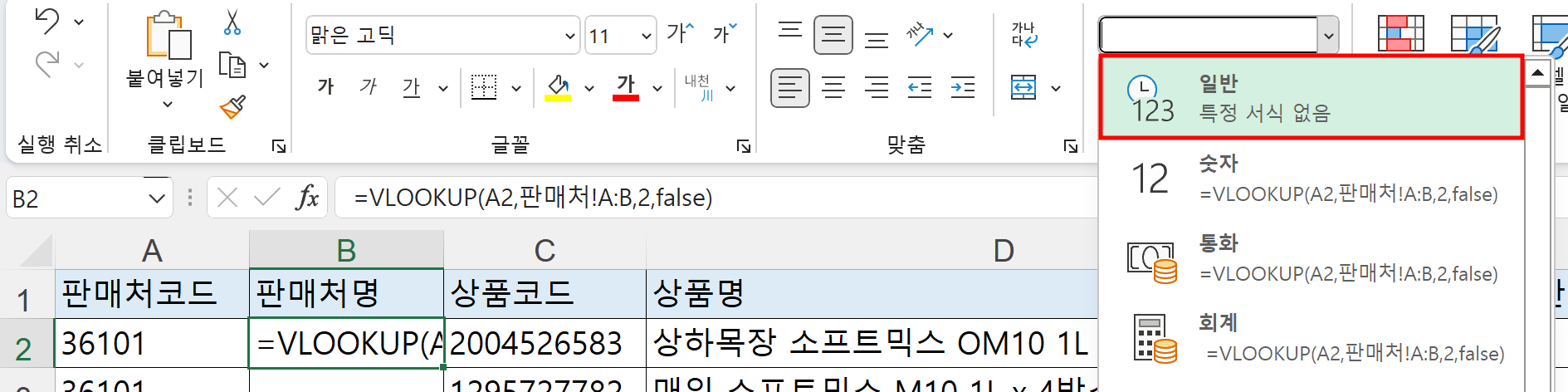
Task: Choose 숫자 number format option
Action: pyautogui.click(x=1312, y=179)
